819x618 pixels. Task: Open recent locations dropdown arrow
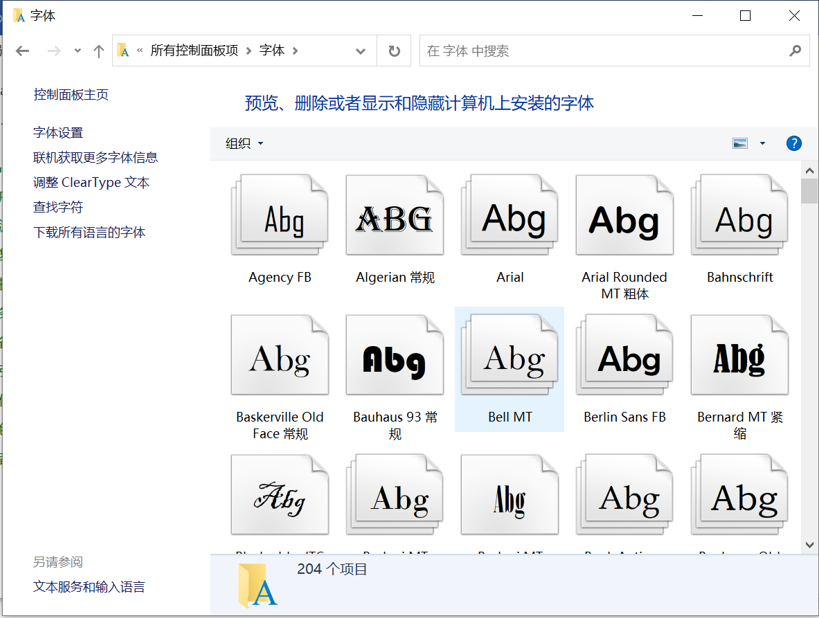[x=78, y=51]
